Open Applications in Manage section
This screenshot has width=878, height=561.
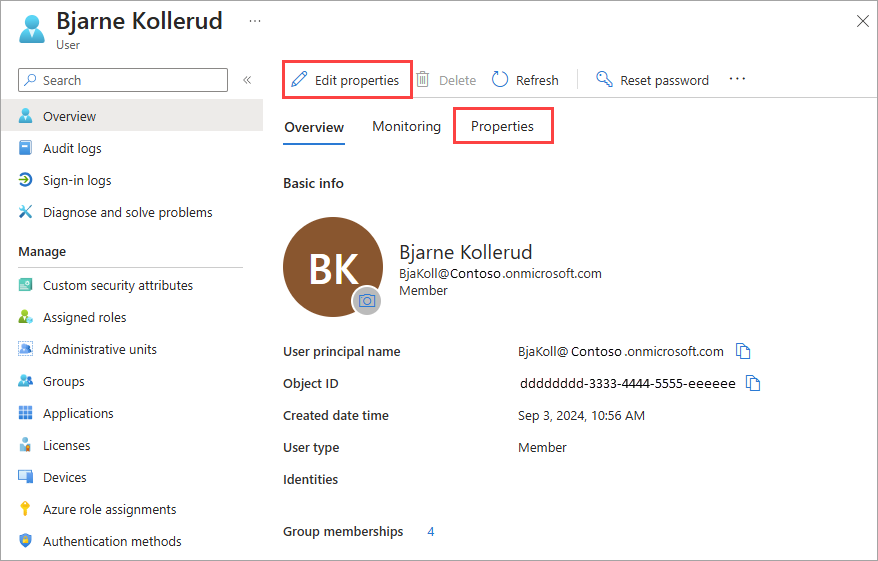(x=132, y=413)
